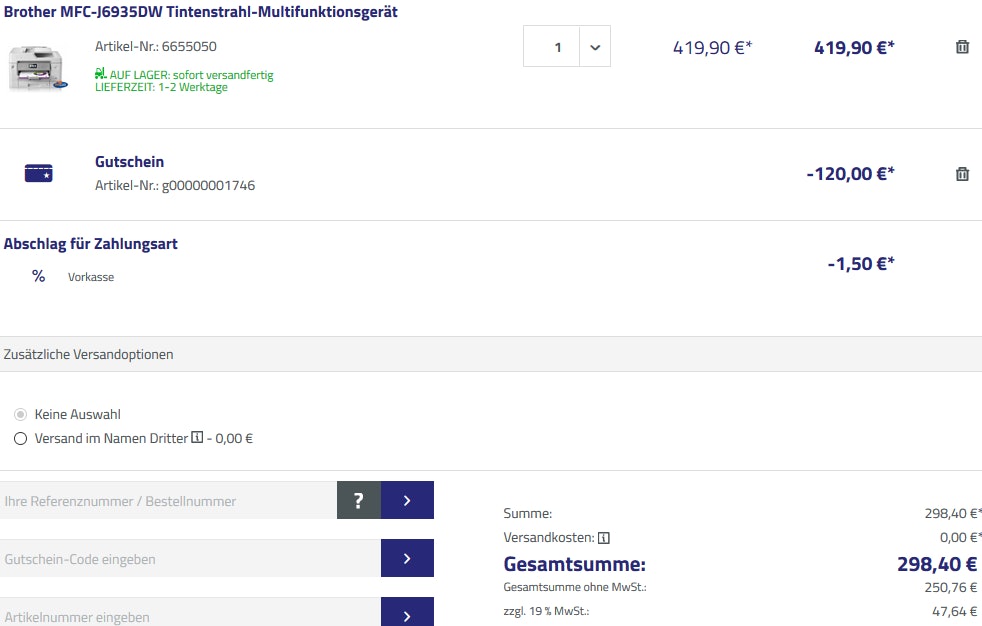Submit Artikelnummer with arrow button
Image resolution: width=982 pixels, height=626 pixels.
[x=407, y=614]
